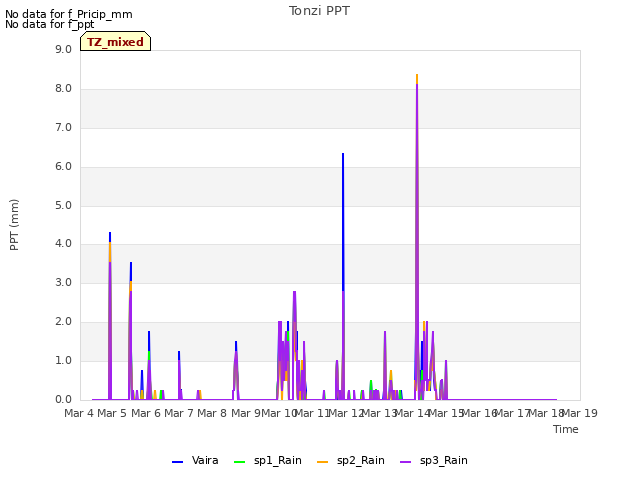Toggle sp3_Rain series in the legend
This screenshot has width=640, height=480.
tap(433, 460)
